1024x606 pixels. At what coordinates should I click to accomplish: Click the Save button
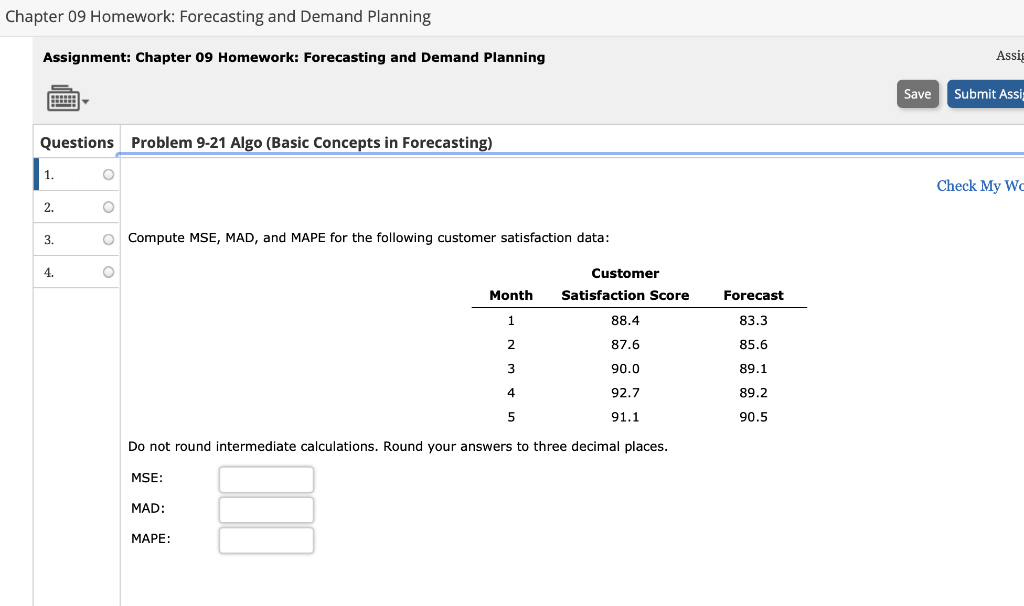(917, 93)
